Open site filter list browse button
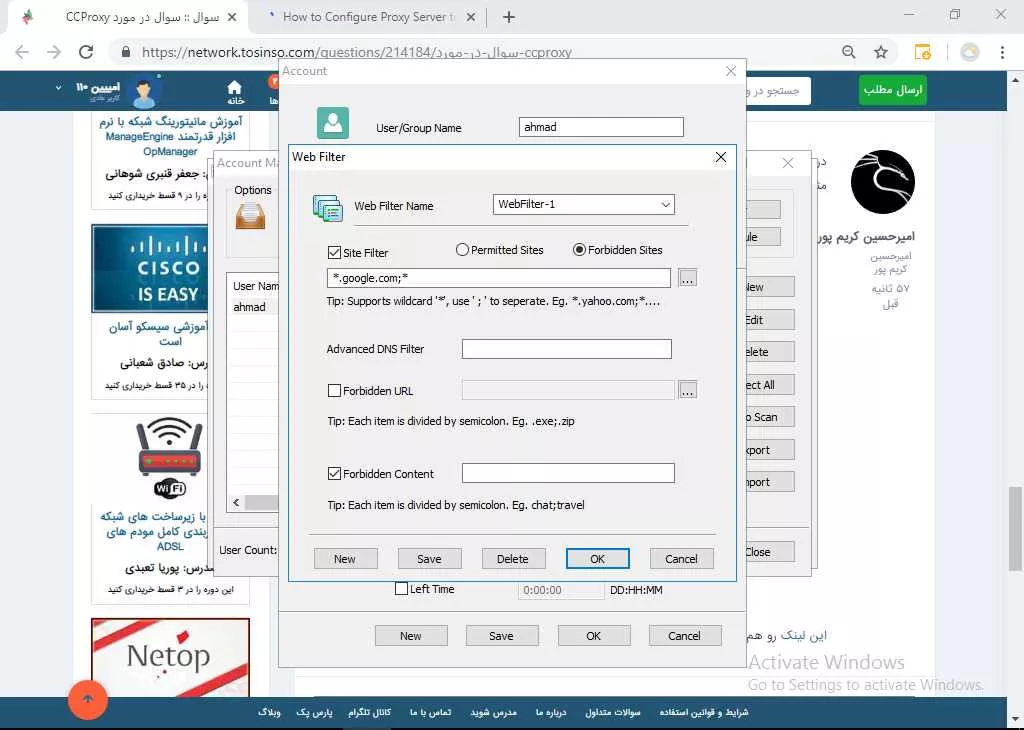This screenshot has height=730, width=1024. tap(688, 278)
